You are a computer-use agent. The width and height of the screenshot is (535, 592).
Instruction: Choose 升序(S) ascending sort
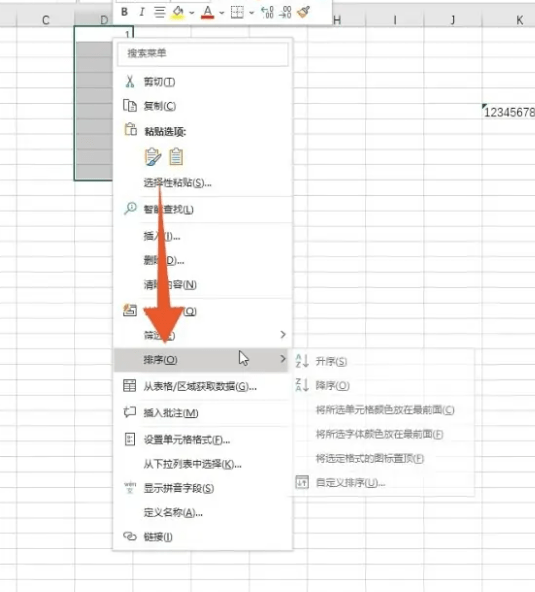[331, 361]
